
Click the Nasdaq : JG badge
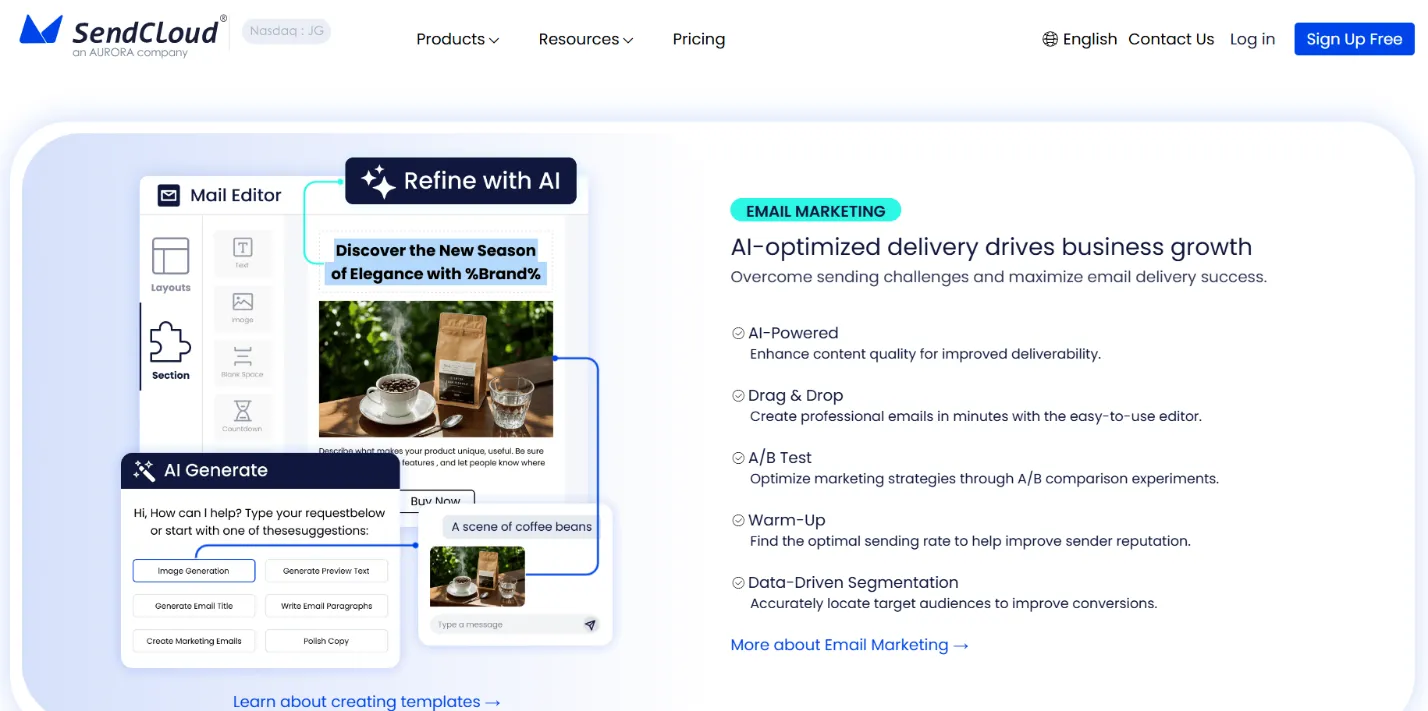coord(286,31)
